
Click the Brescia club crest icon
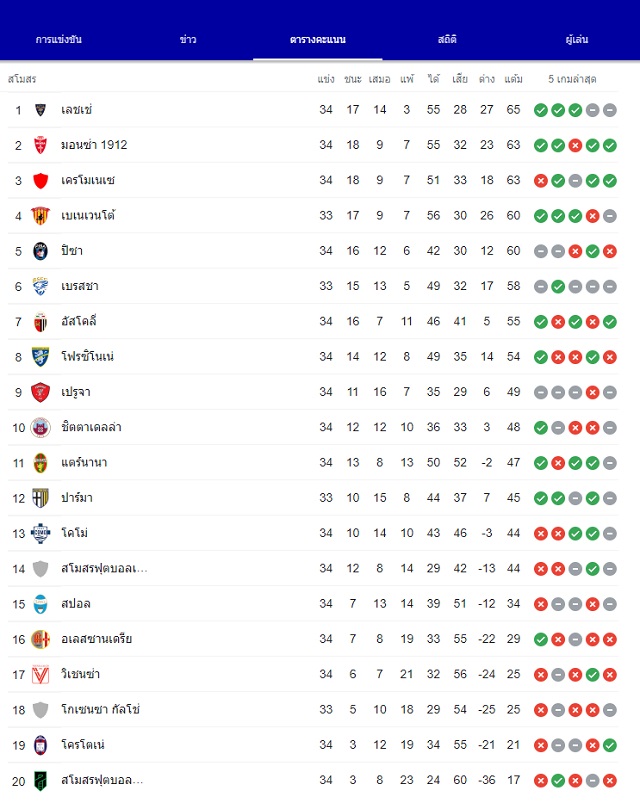40,286
